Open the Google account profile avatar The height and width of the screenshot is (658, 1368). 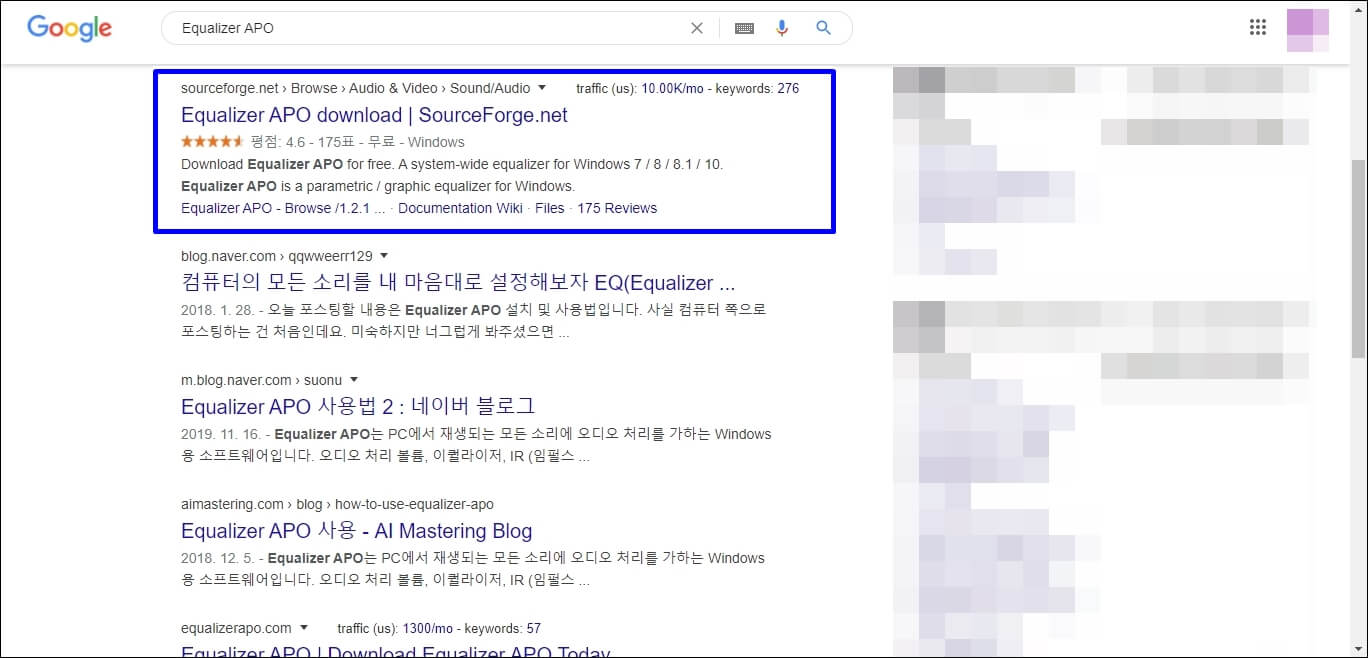(1308, 29)
